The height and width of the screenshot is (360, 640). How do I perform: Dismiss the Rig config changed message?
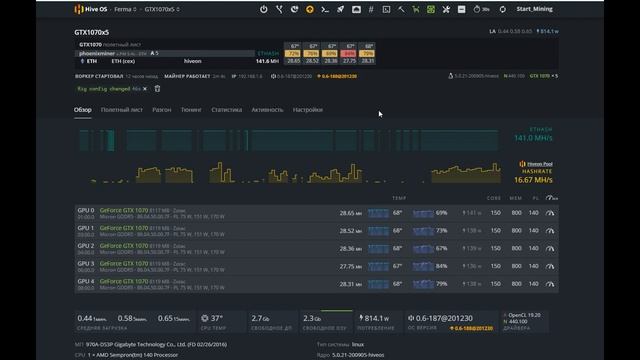pyautogui.click(x=145, y=89)
